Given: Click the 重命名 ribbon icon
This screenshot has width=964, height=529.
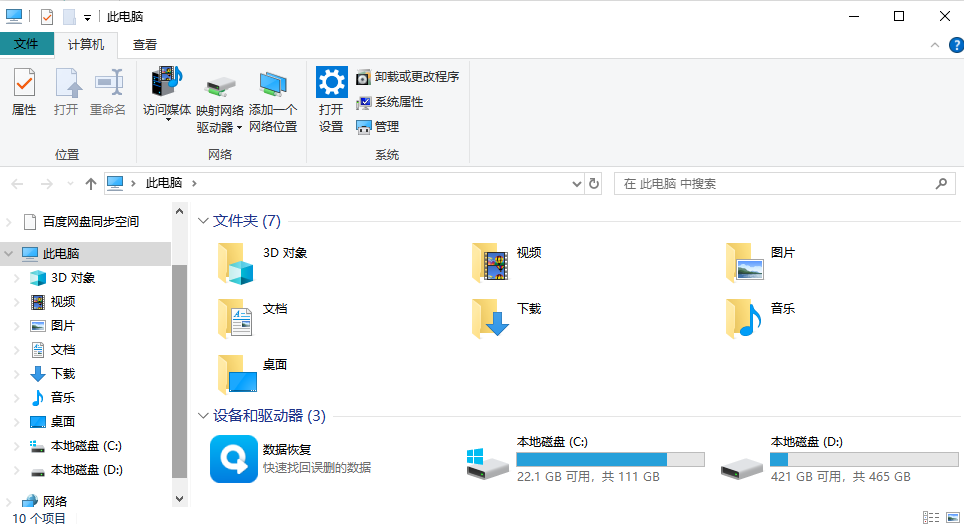Looking at the screenshot, I should coord(108,82).
